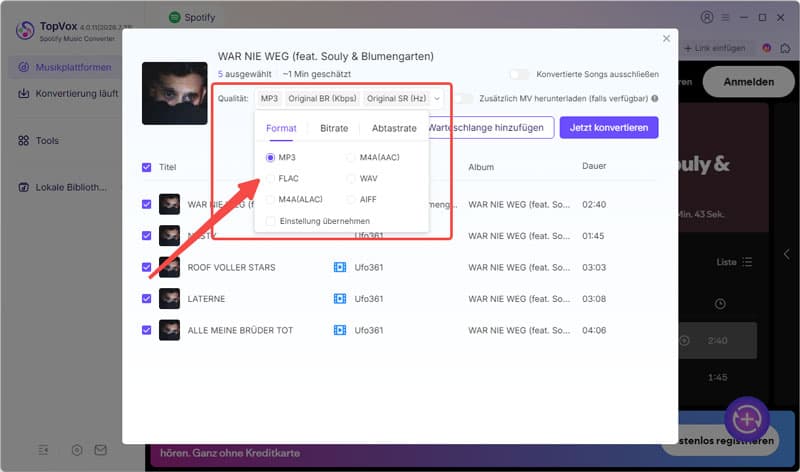The image size is (800, 472).
Task: Select the MP3 format radio button
Action: (270, 158)
